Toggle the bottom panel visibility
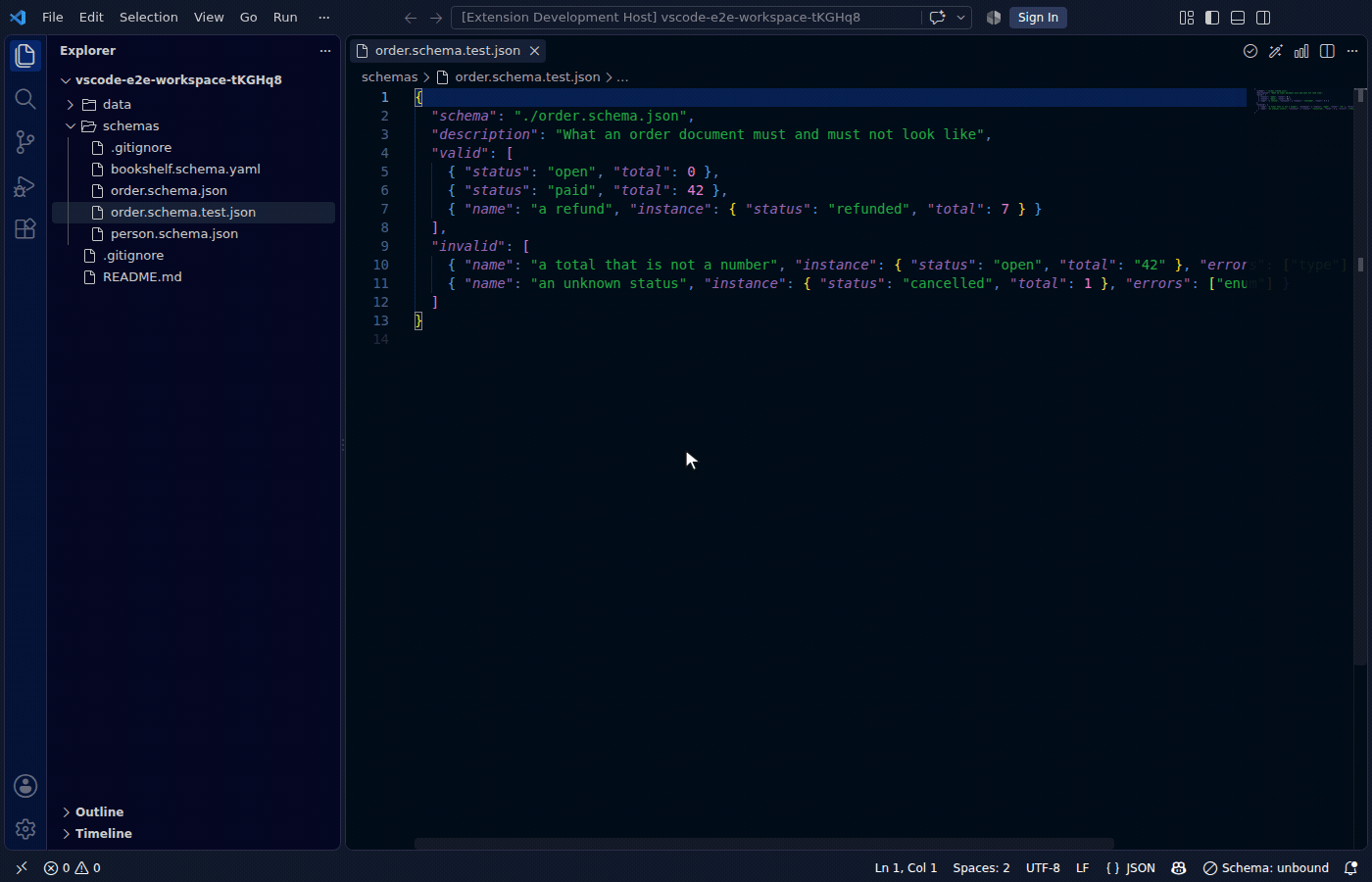Image resolution: width=1372 pixels, height=882 pixels. [1238, 18]
